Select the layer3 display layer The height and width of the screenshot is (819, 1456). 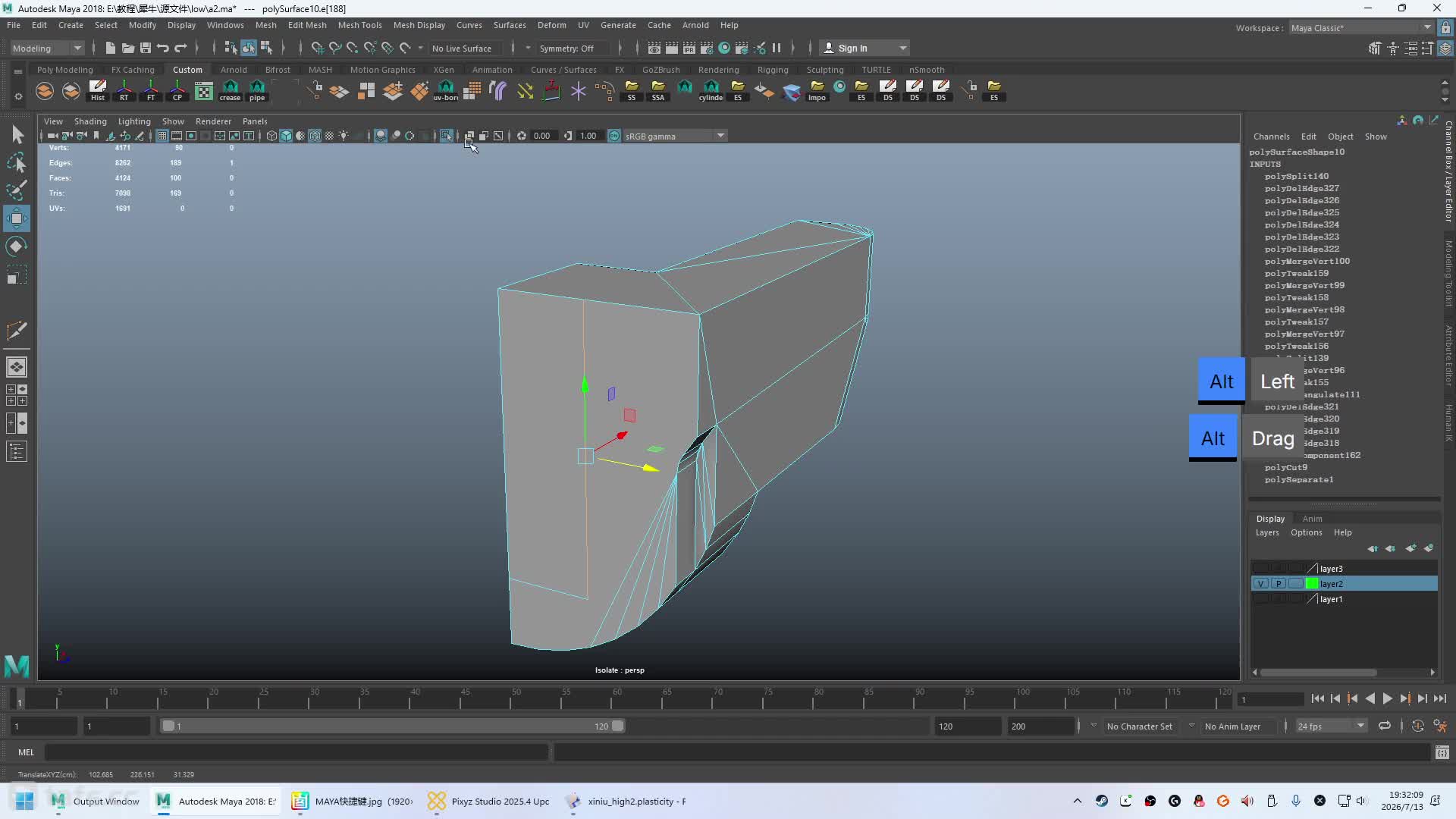click(x=1344, y=569)
